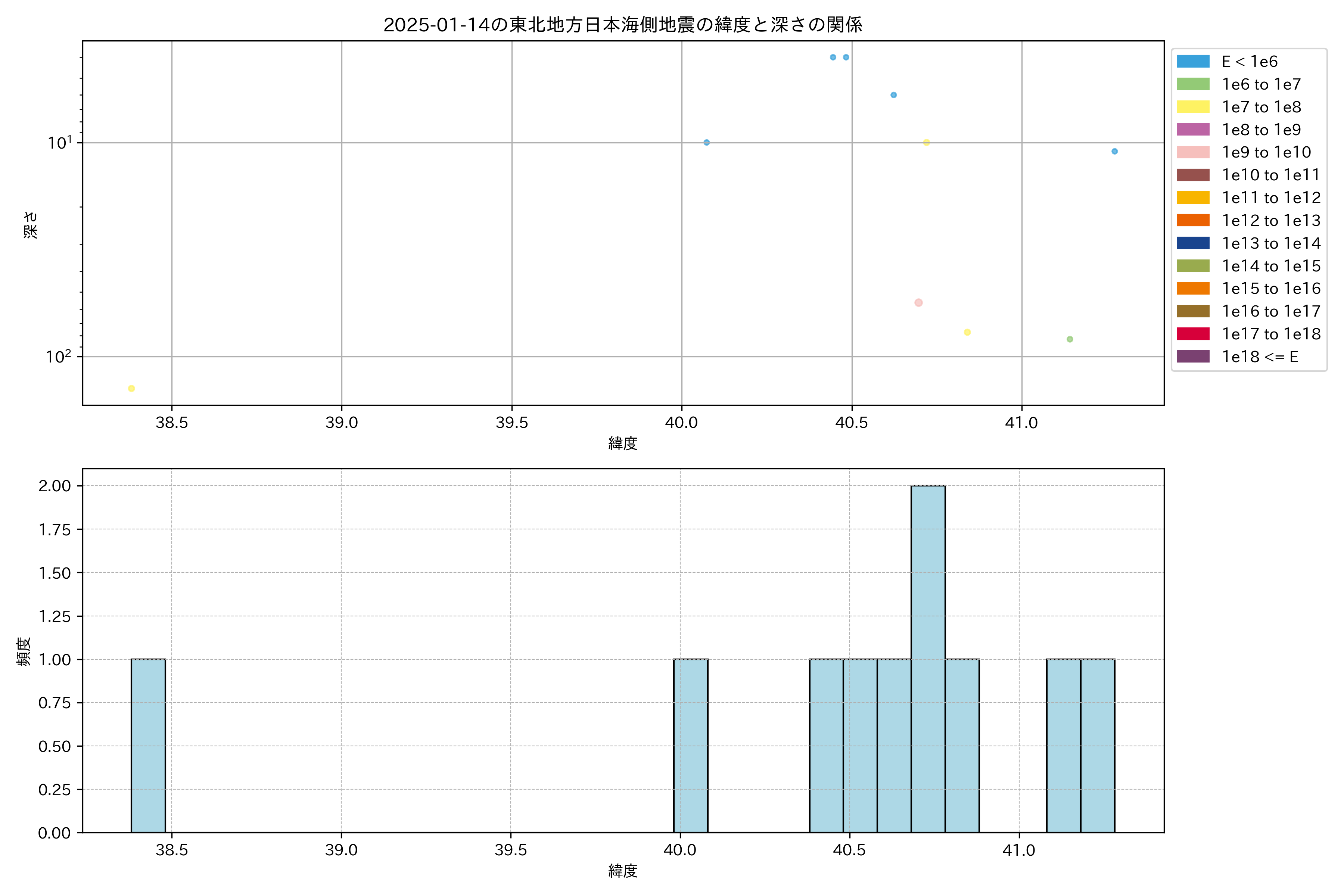Click the green scatter point near latitude 41.1

[x=1070, y=339]
